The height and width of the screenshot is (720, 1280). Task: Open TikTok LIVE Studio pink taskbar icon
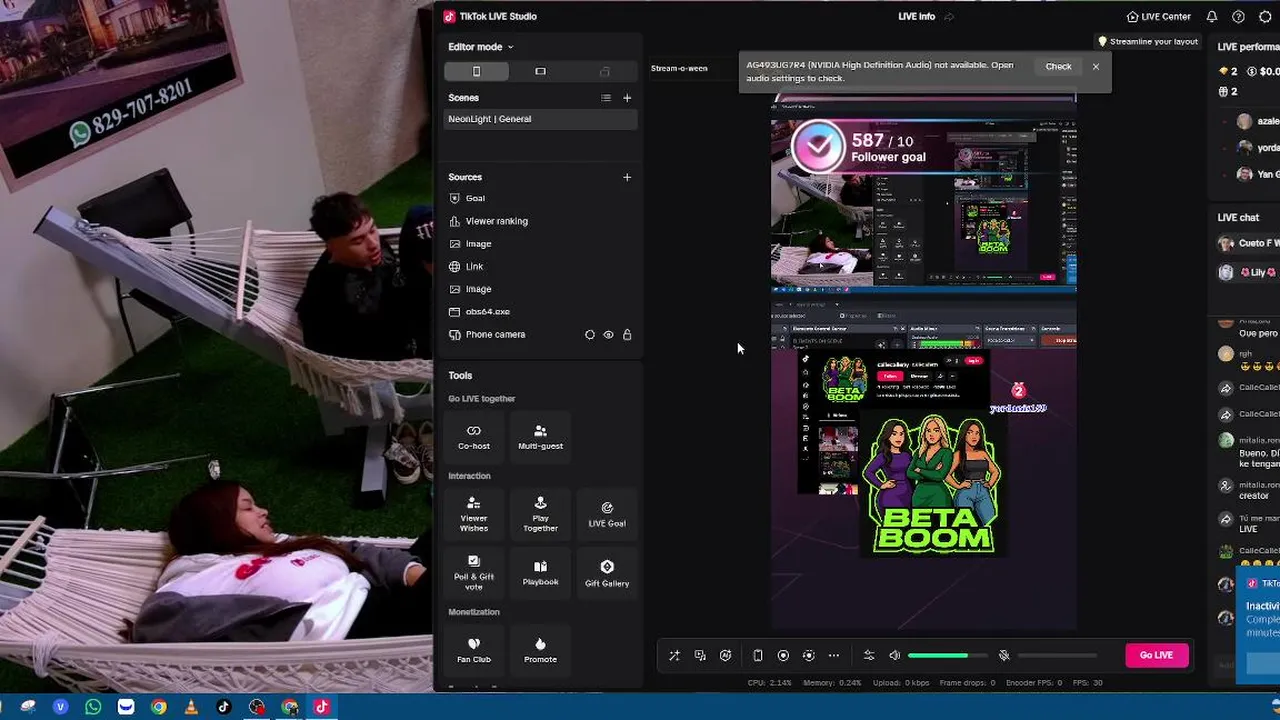[x=322, y=707]
